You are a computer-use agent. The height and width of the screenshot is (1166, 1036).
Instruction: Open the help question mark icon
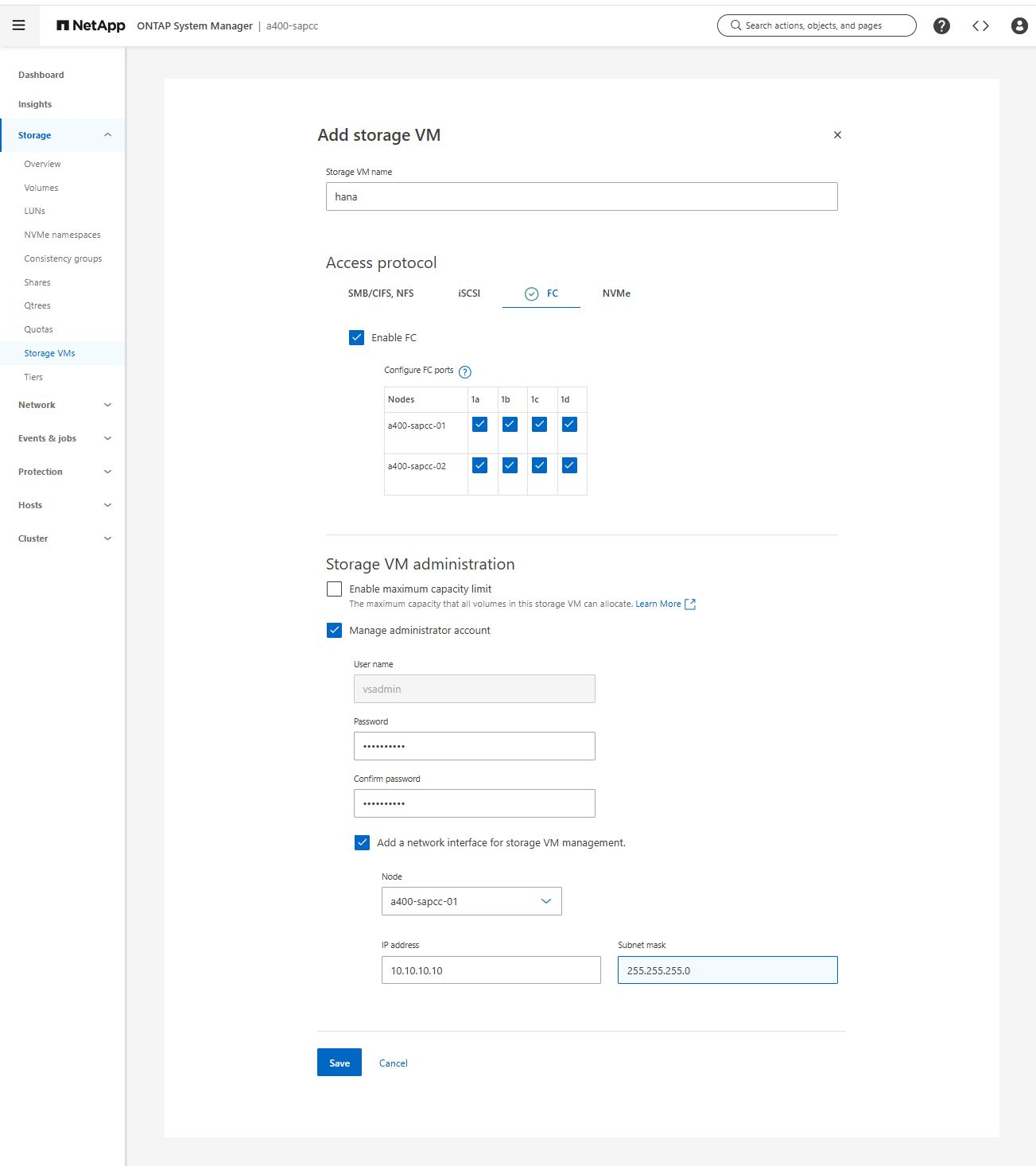click(x=941, y=25)
